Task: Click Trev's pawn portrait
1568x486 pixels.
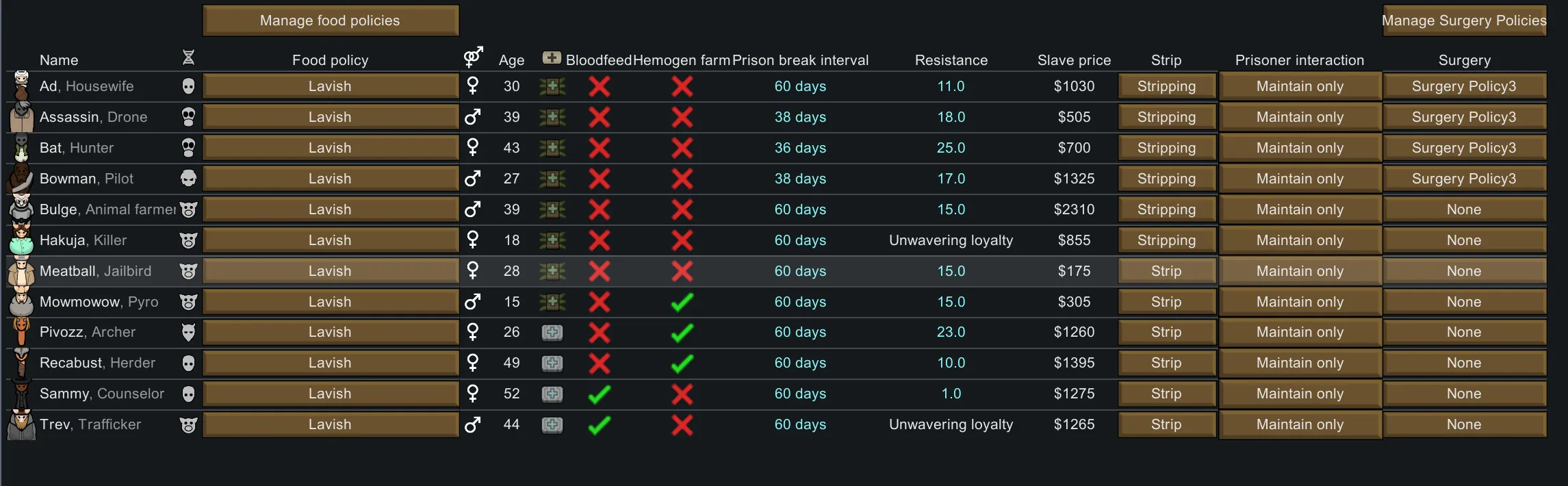Action: [21, 425]
